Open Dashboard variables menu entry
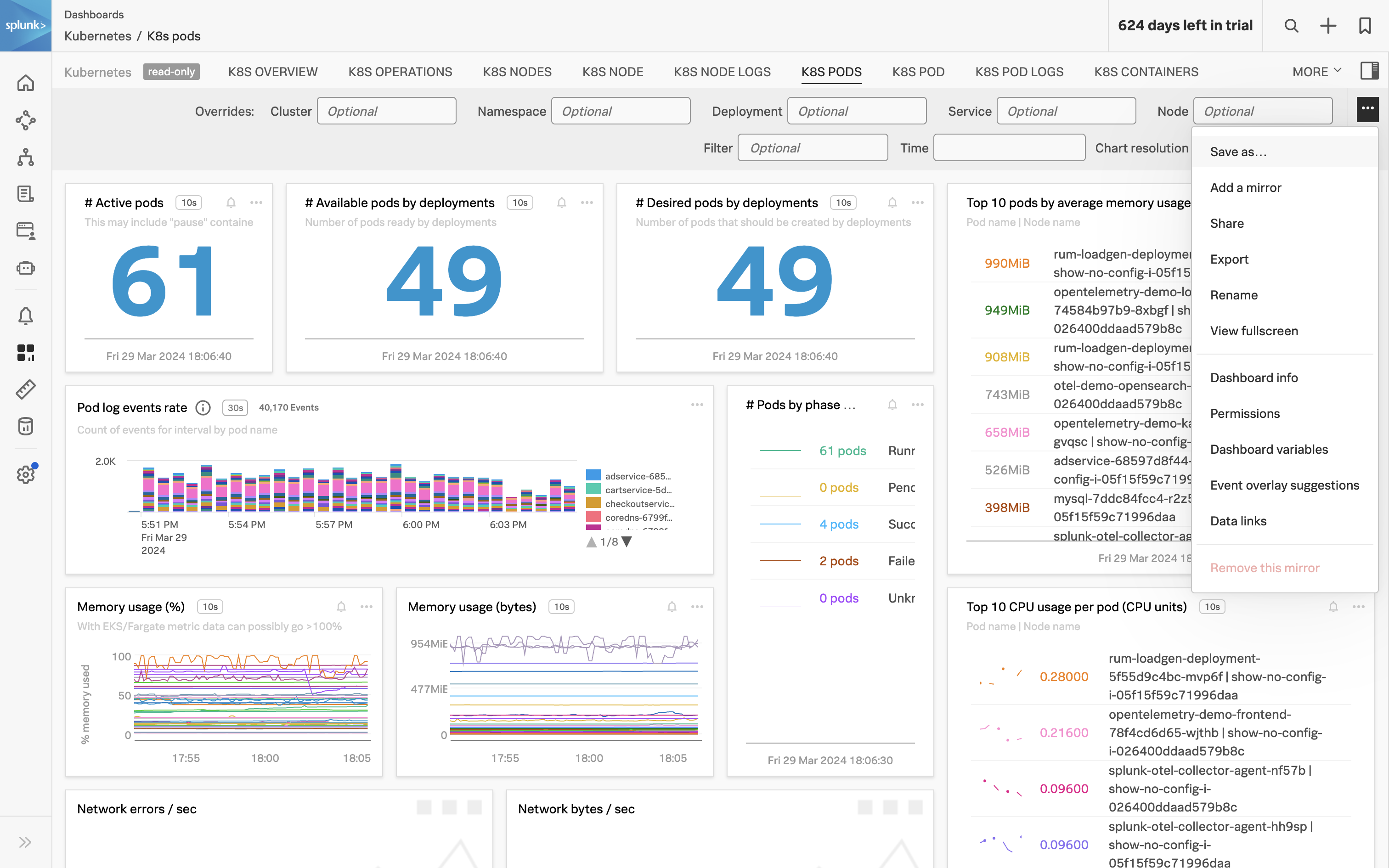Viewport: 1389px width, 868px height. pos(1285,450)
